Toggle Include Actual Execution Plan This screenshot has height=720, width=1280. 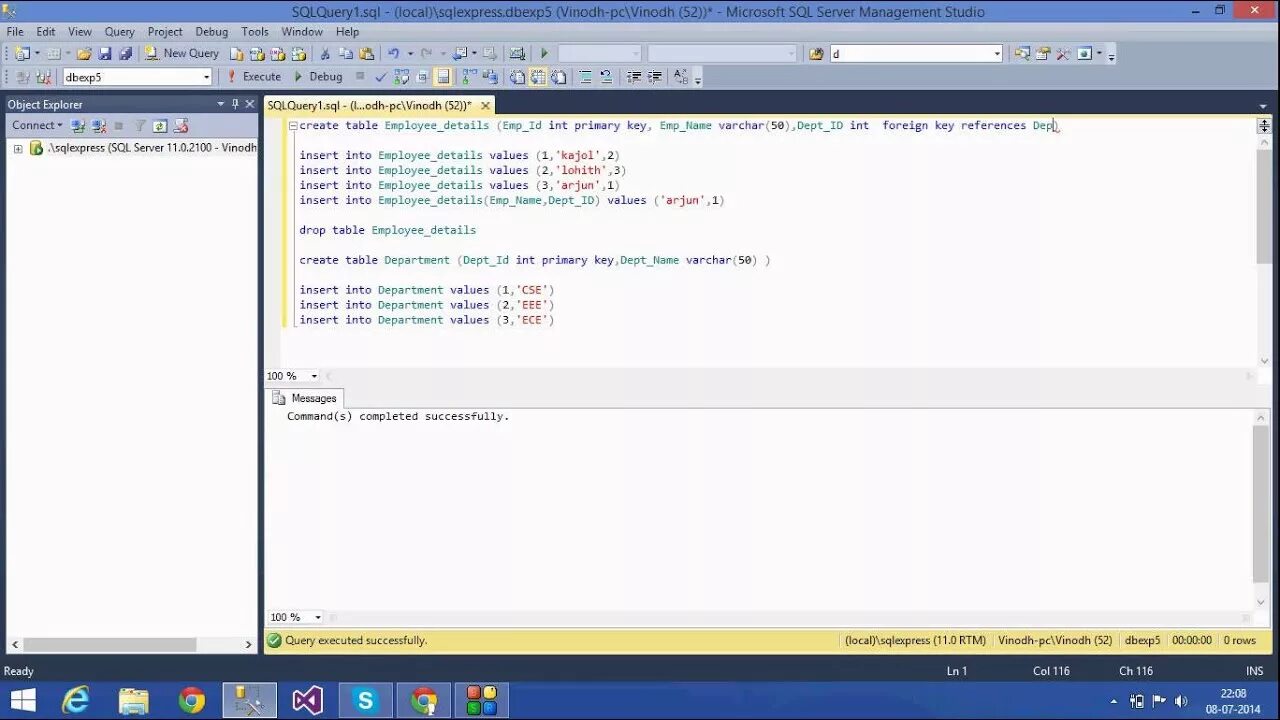click(x=469, y=76)
